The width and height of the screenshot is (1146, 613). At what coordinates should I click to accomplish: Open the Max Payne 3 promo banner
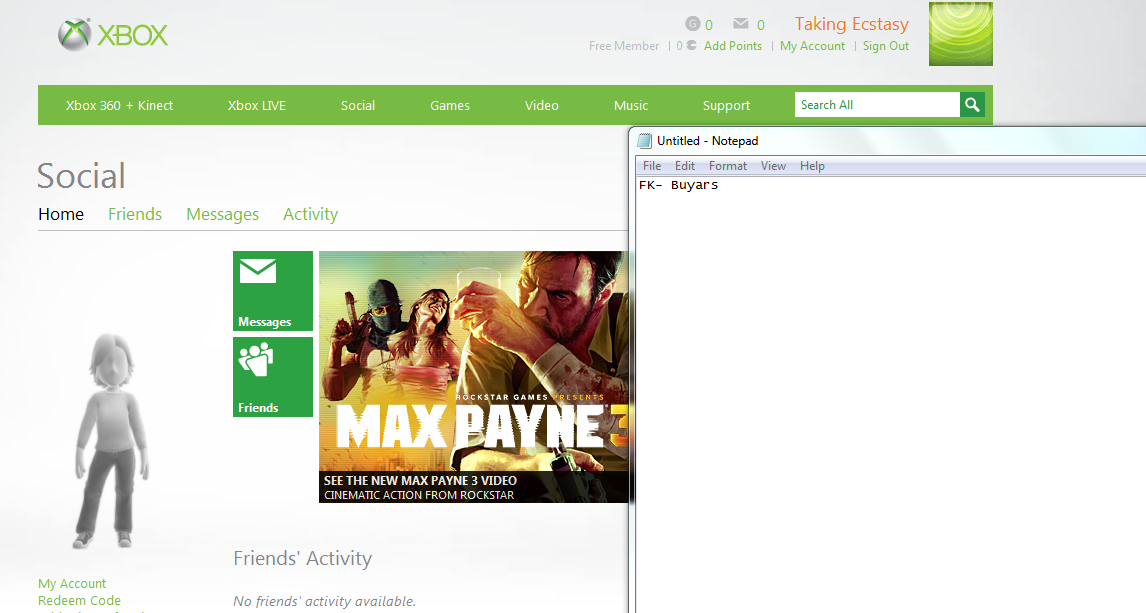coord(474,376)
